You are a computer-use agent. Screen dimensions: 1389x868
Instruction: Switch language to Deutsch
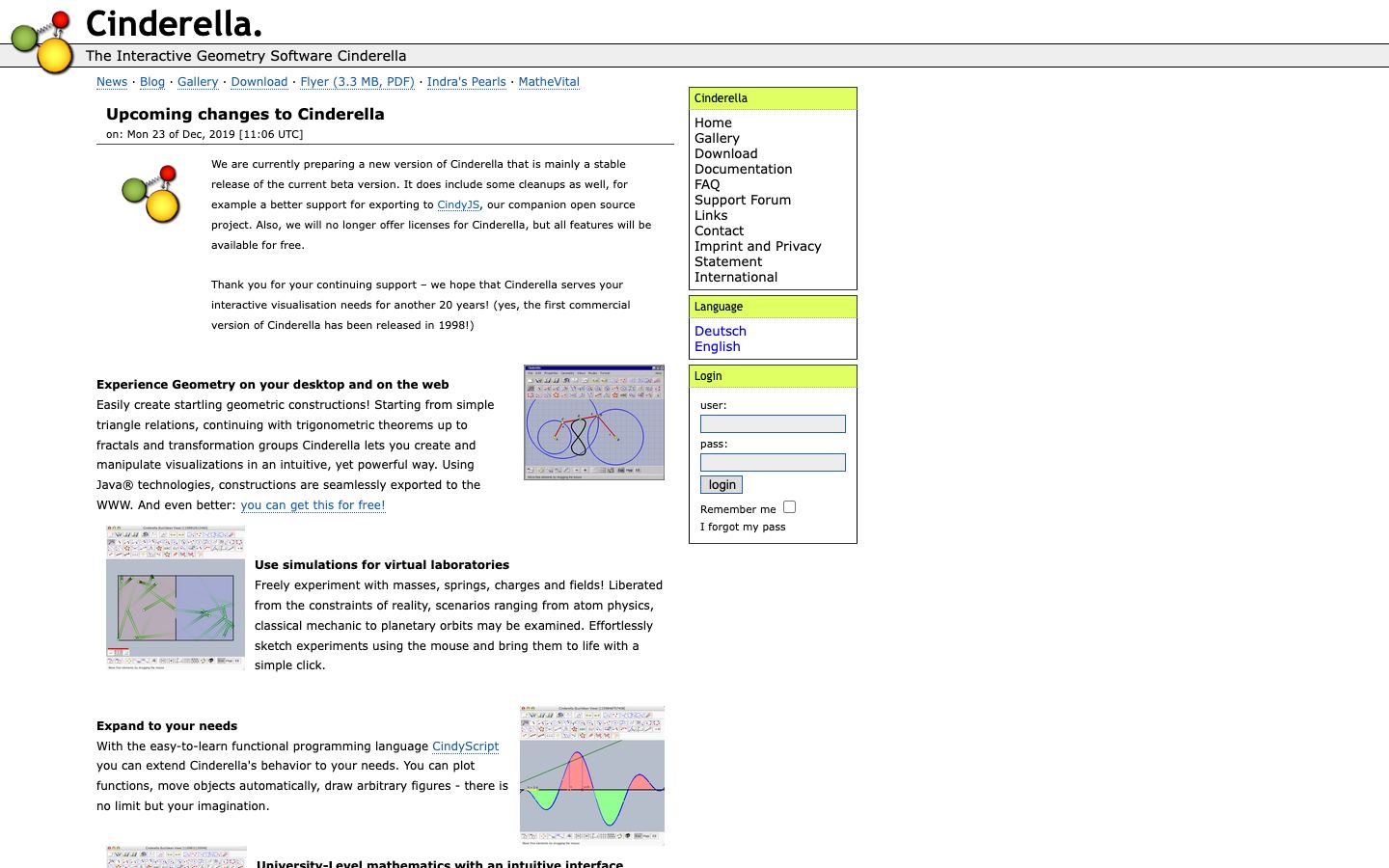[721, 331]
